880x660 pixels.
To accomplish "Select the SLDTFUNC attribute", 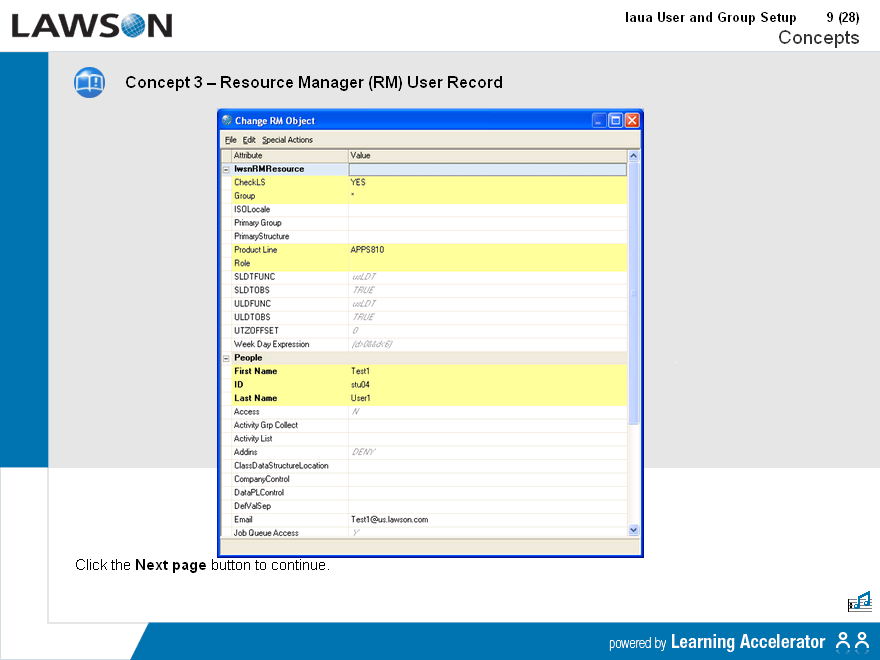I will pyautogui.click(x=254, y=277).
